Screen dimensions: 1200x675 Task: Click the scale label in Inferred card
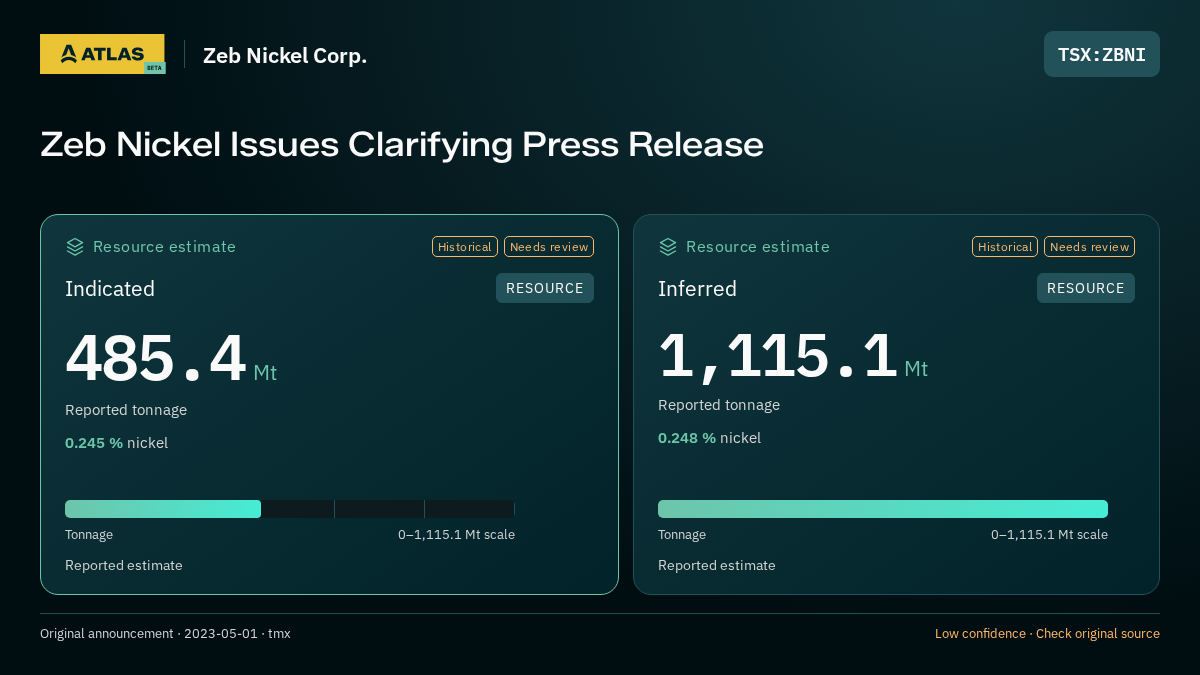(1049, 535)
